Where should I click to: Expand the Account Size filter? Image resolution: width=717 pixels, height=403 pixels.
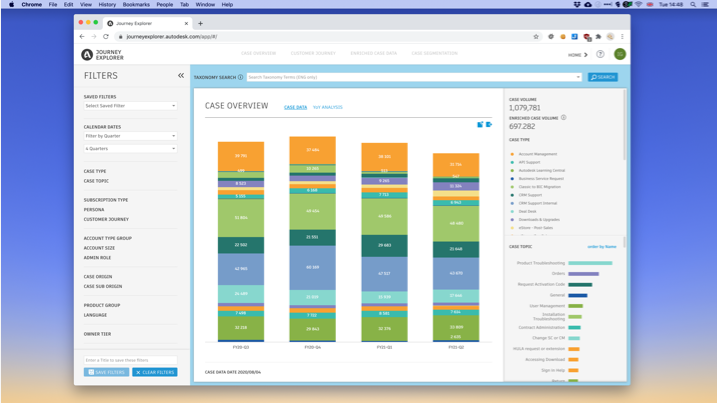pyautogui.click(x=99, y=248)
